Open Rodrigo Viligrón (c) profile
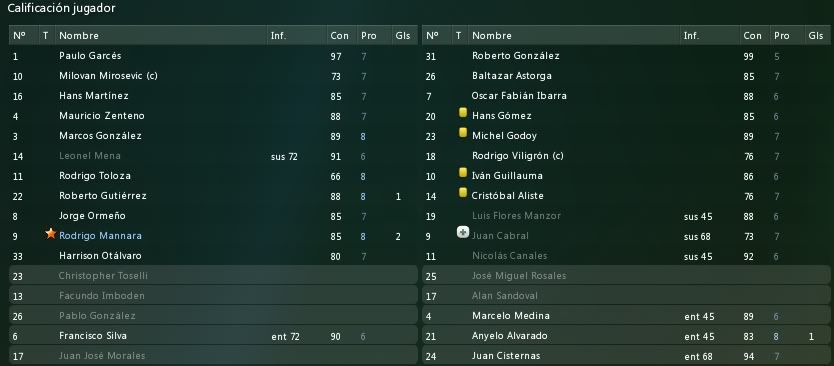Viewport: 834px width, 366px height. coord(518,156)
